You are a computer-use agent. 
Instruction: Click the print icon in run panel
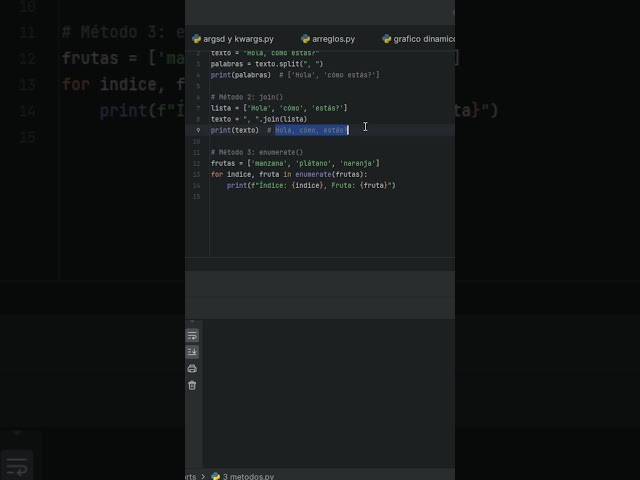pos(192,369)
